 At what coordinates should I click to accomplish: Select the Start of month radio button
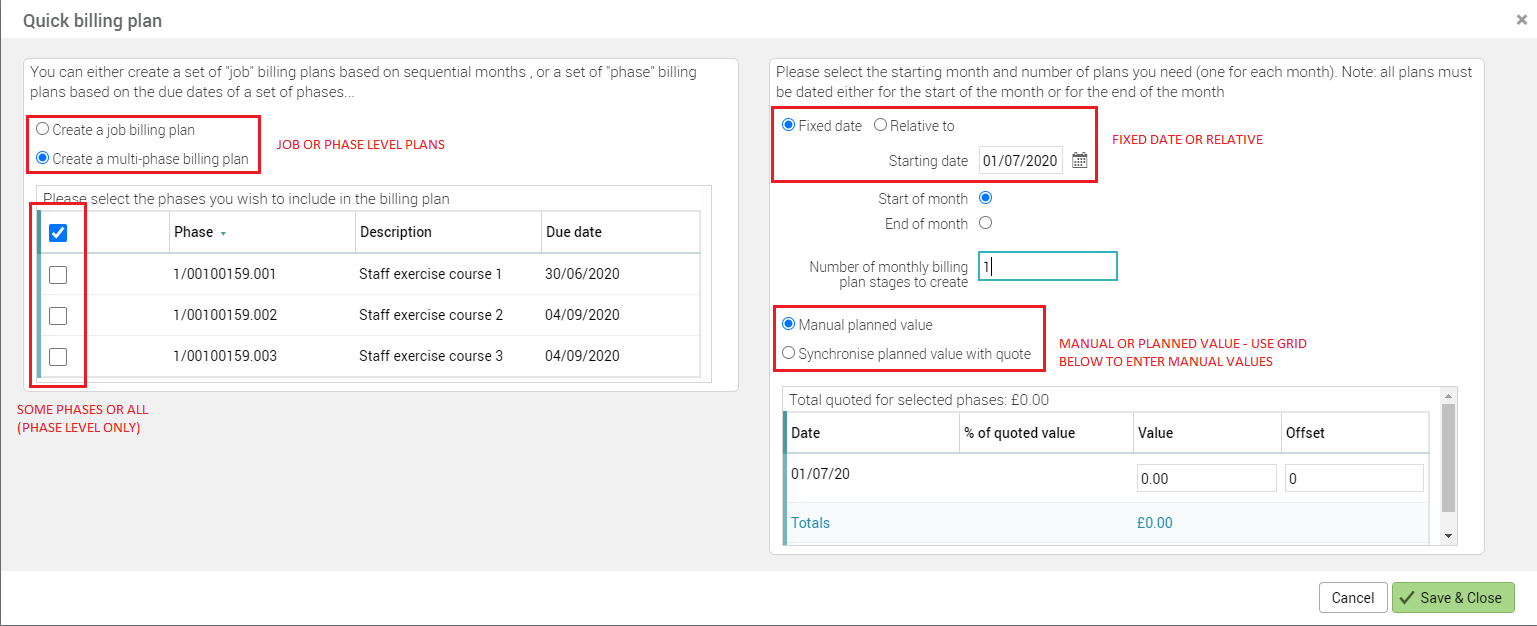point(985,198)
